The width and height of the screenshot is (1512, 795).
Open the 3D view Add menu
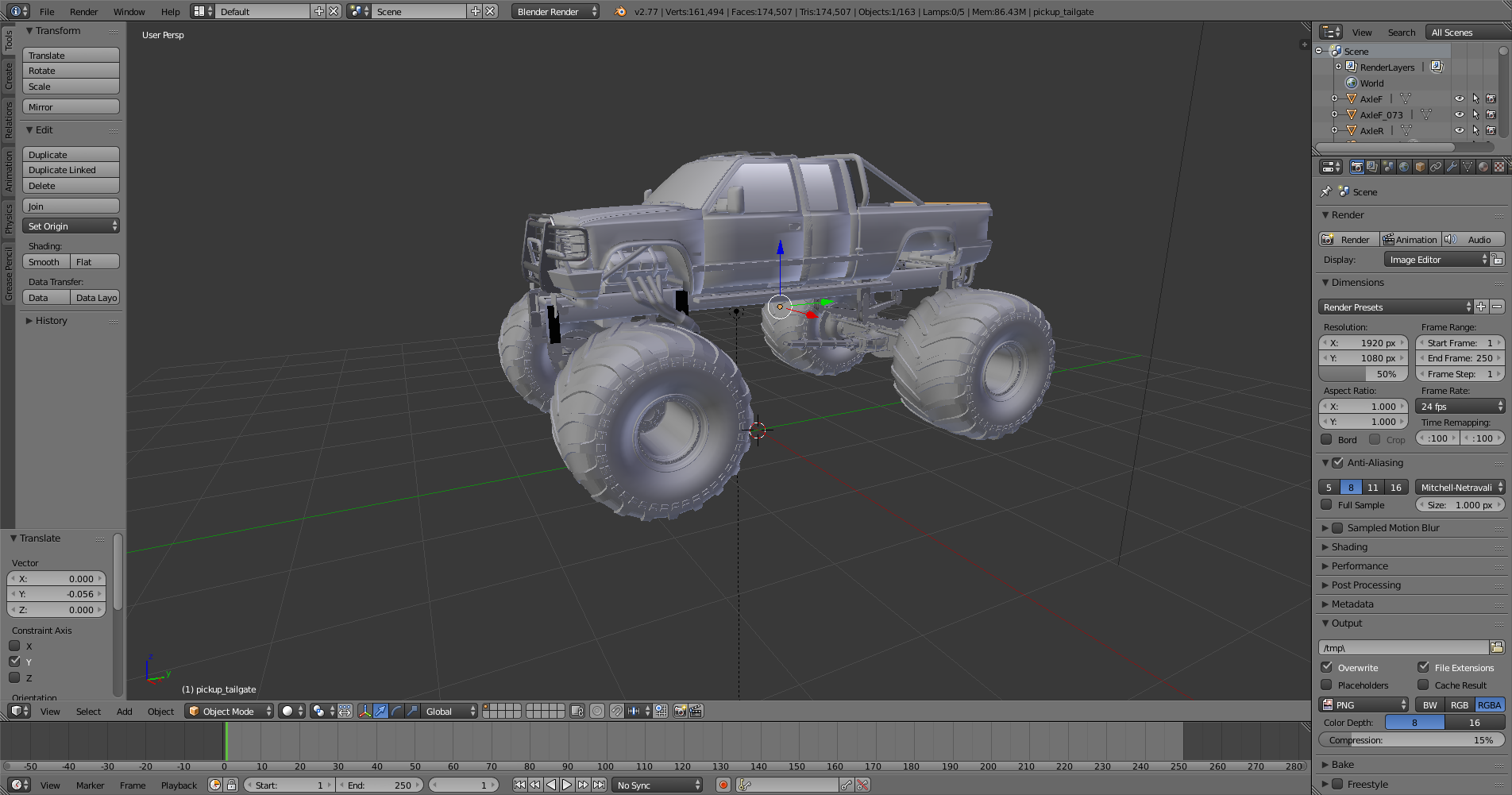pyautogui.click(x=125, y=711)
